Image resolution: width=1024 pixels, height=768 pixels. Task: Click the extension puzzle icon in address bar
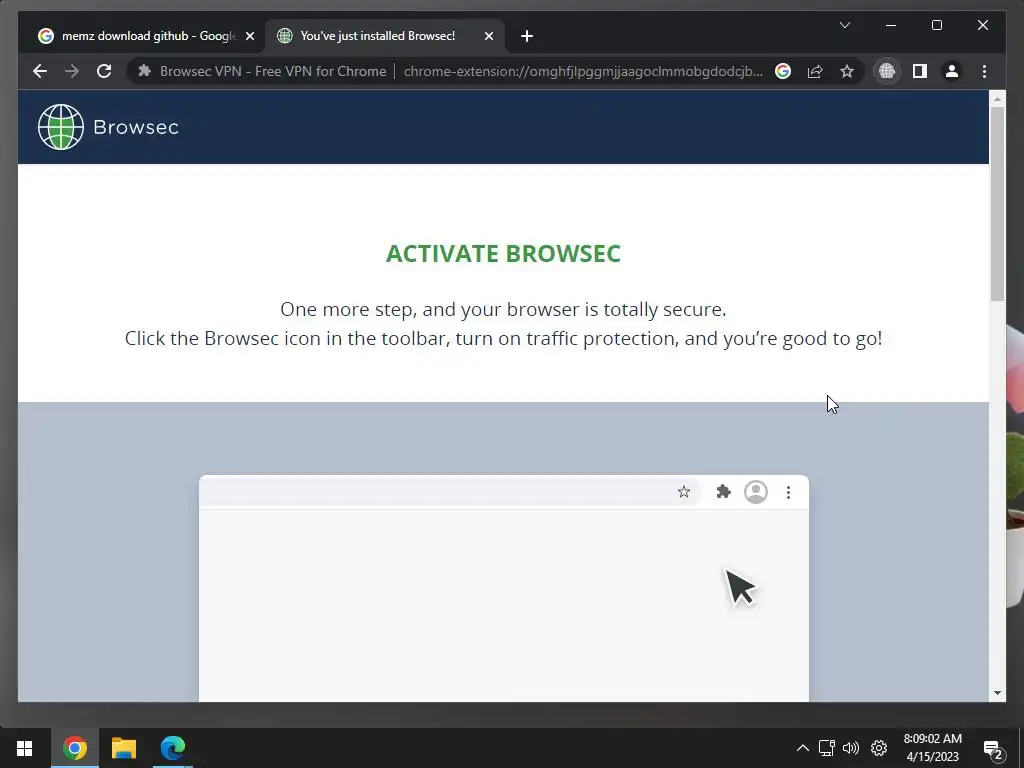(x=145, y=71)
